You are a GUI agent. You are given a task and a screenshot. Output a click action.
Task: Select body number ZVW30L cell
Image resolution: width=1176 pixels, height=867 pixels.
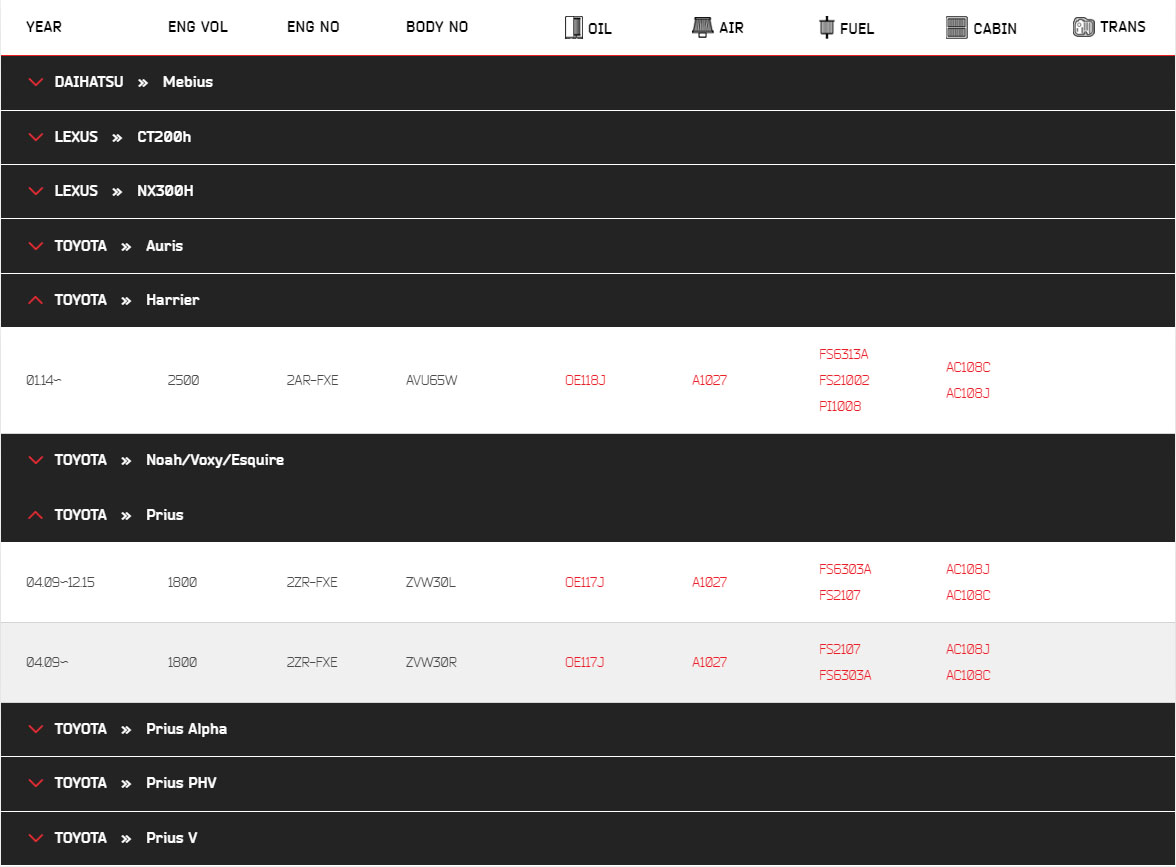point(431,582)
